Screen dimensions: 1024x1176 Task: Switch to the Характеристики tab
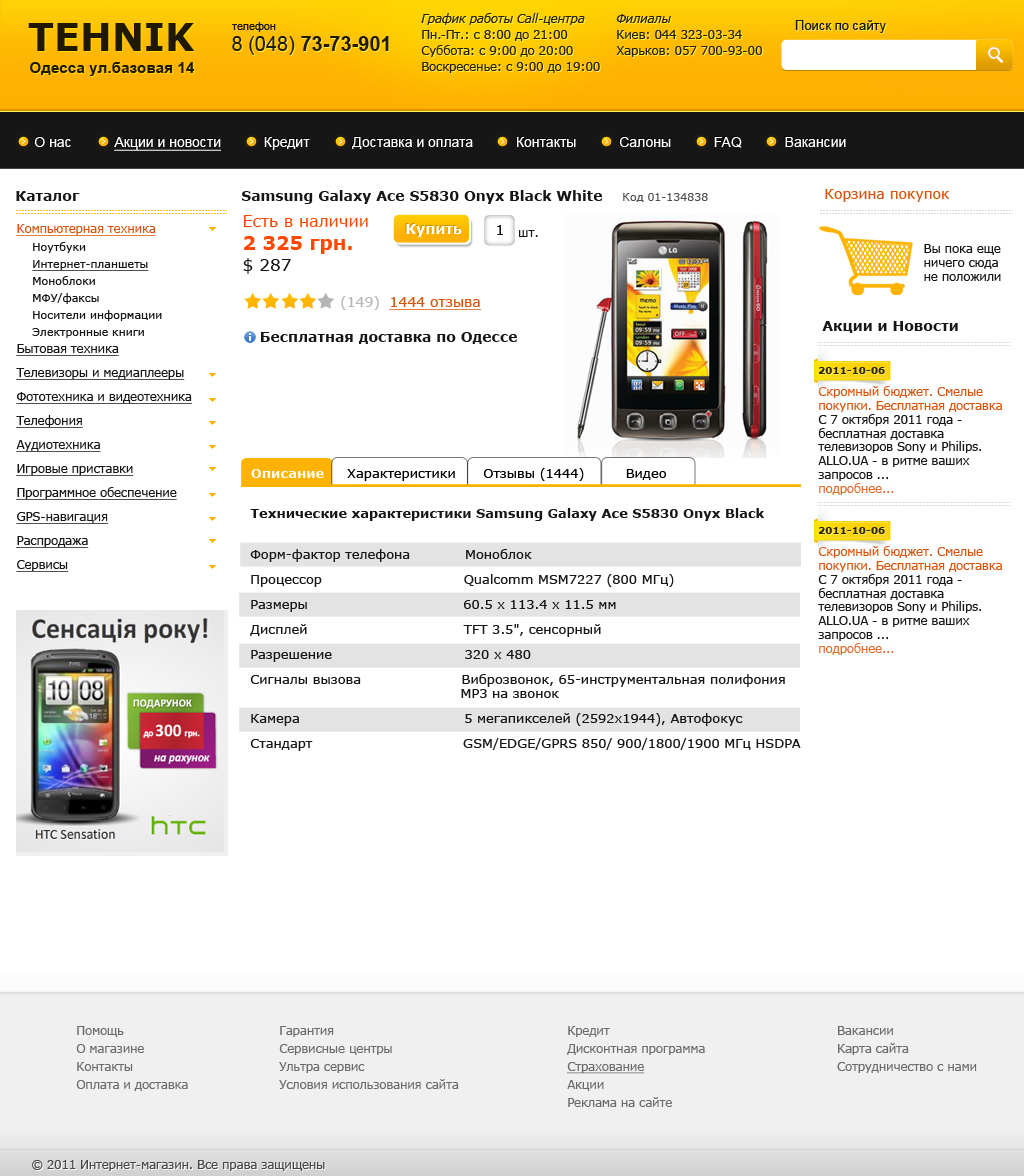tap(400, 472)
